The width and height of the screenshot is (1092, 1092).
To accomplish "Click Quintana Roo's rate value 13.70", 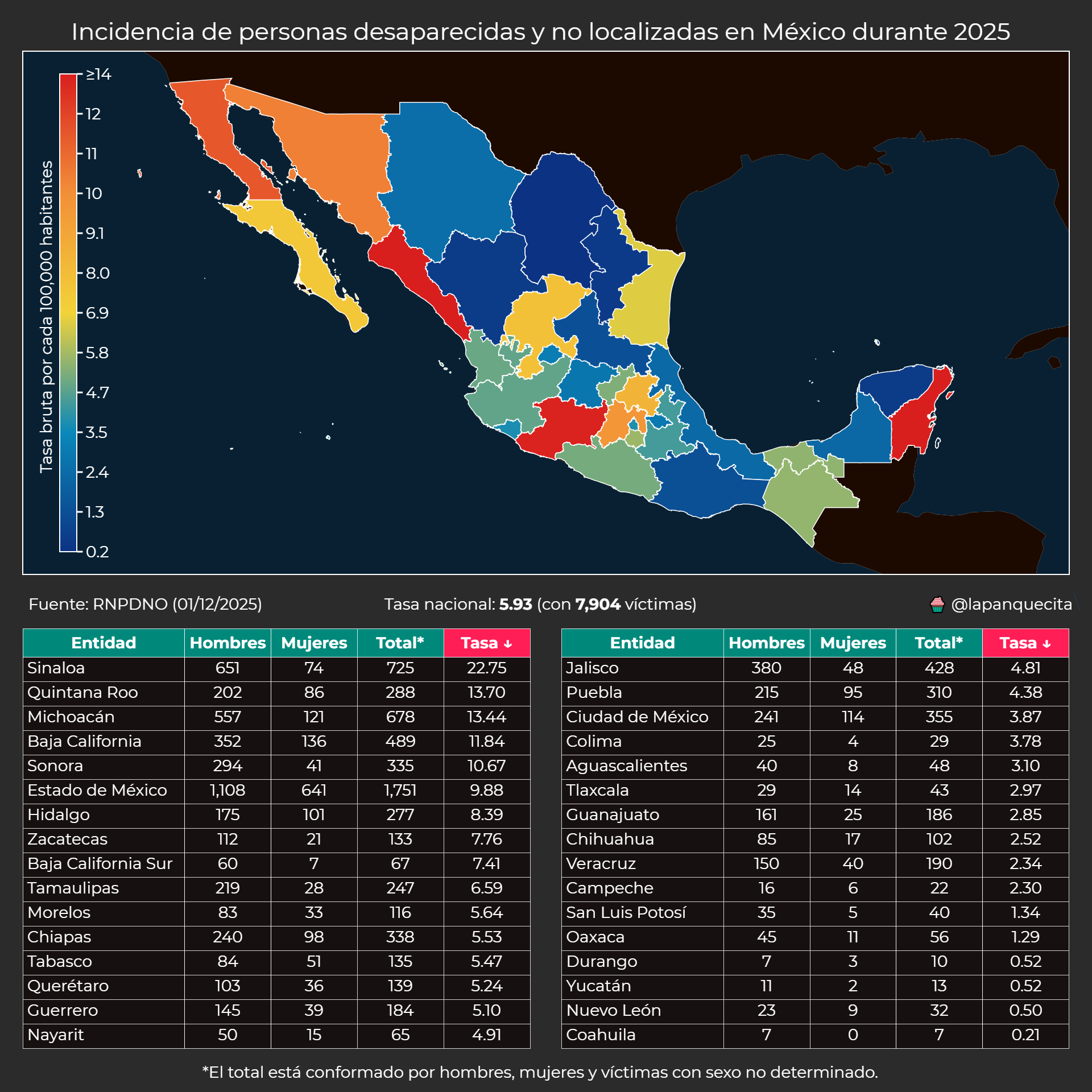I will 487,692.
